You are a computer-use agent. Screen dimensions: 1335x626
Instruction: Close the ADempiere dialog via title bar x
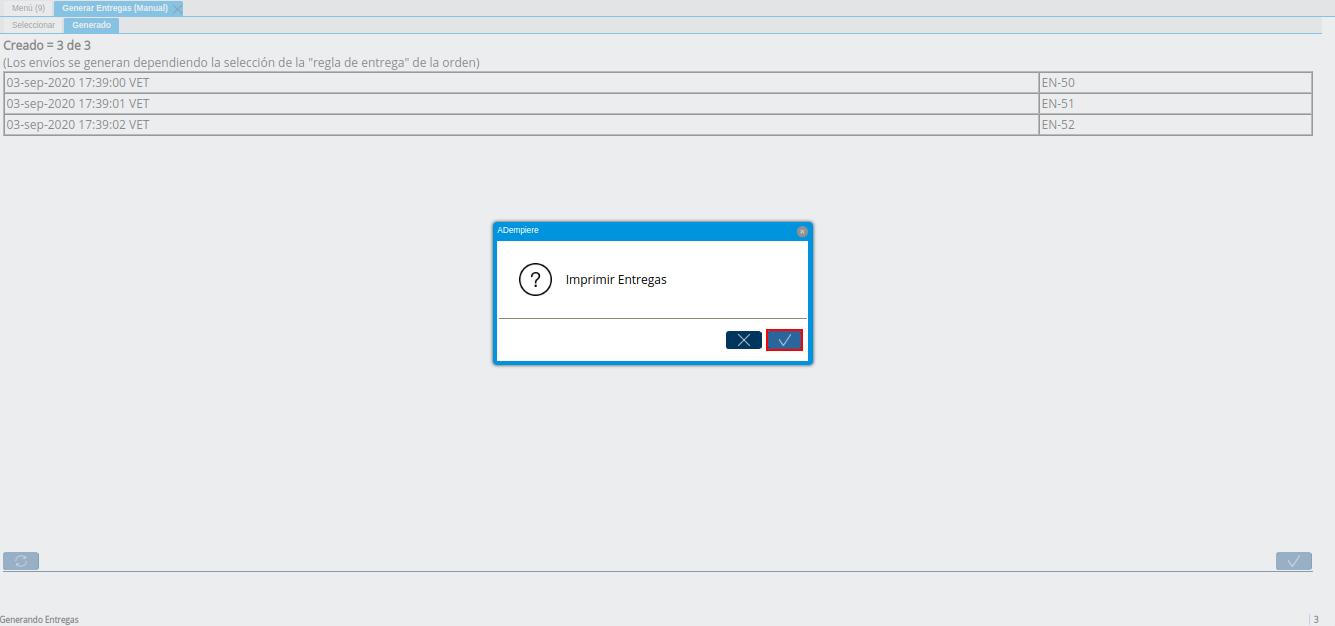(802, 231)
